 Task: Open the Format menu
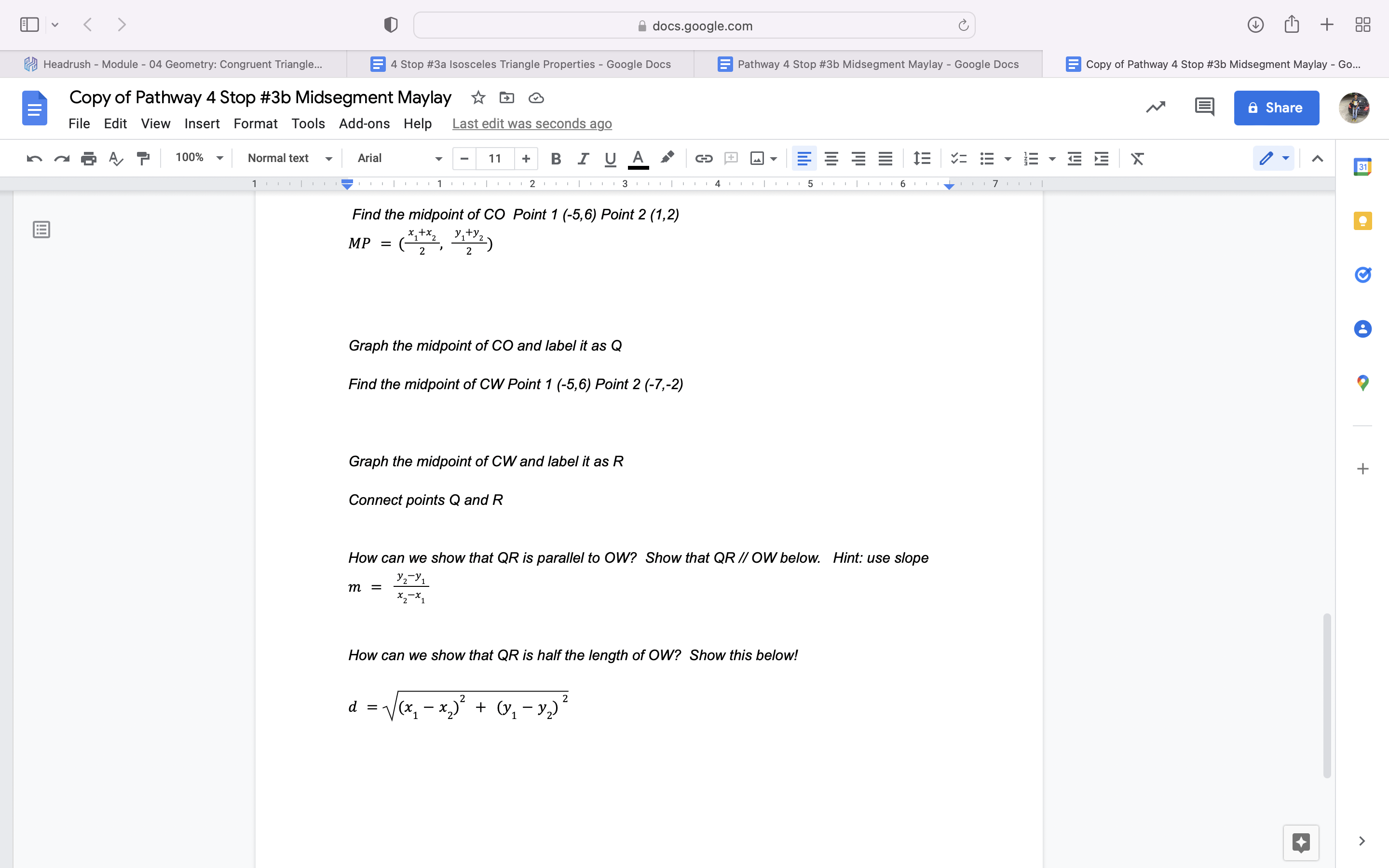(256, 123)
